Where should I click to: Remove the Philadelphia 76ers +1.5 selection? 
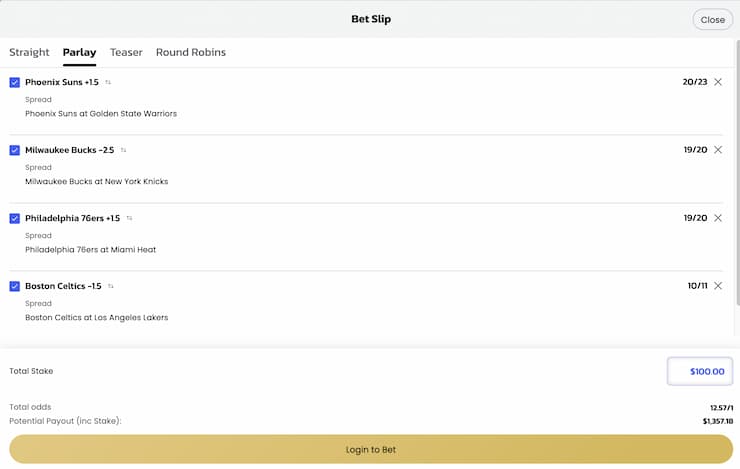[x=718, y=218]
